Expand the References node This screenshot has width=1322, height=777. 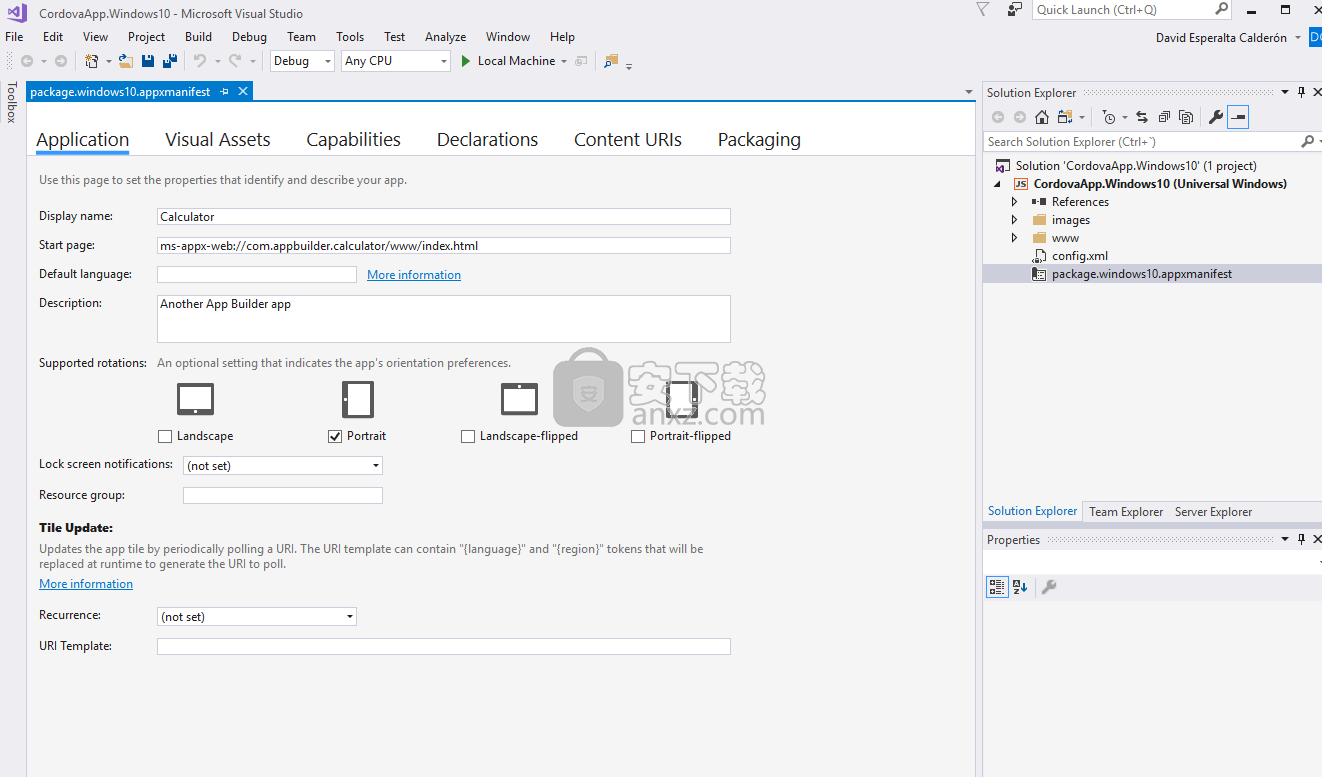click(x=1015, y=202)
